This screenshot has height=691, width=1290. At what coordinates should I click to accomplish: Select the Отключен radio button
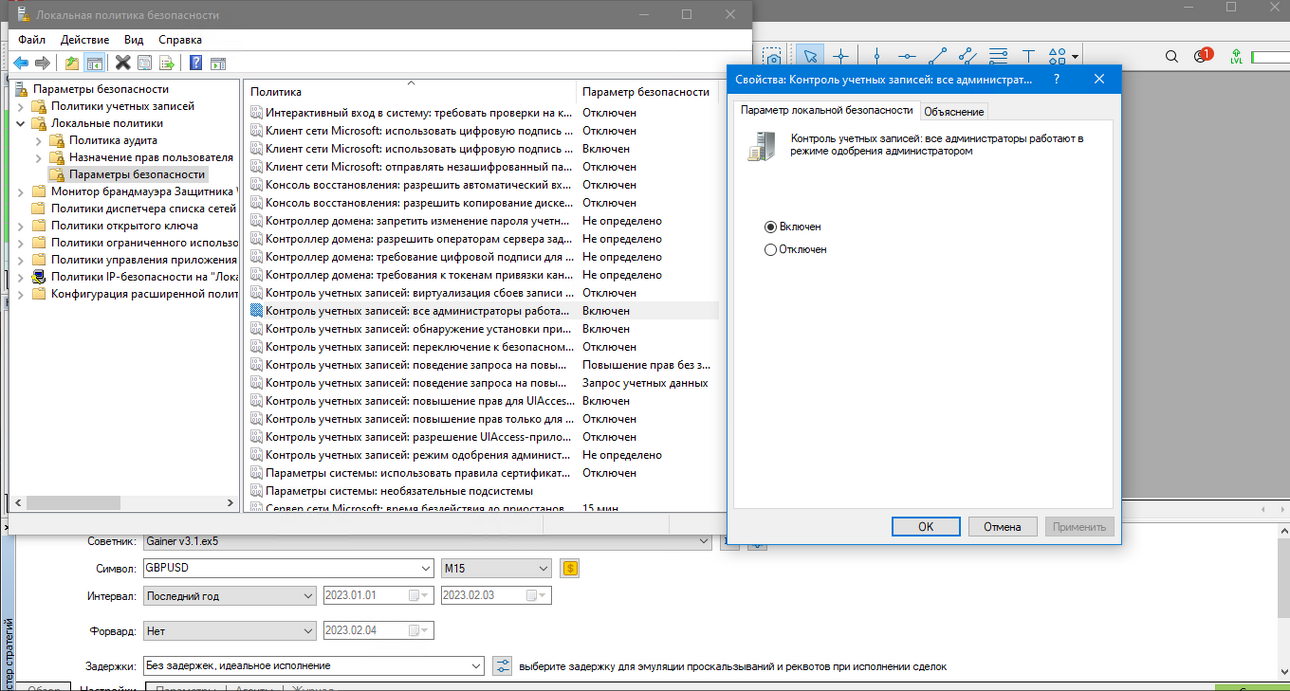pos(770,249)
